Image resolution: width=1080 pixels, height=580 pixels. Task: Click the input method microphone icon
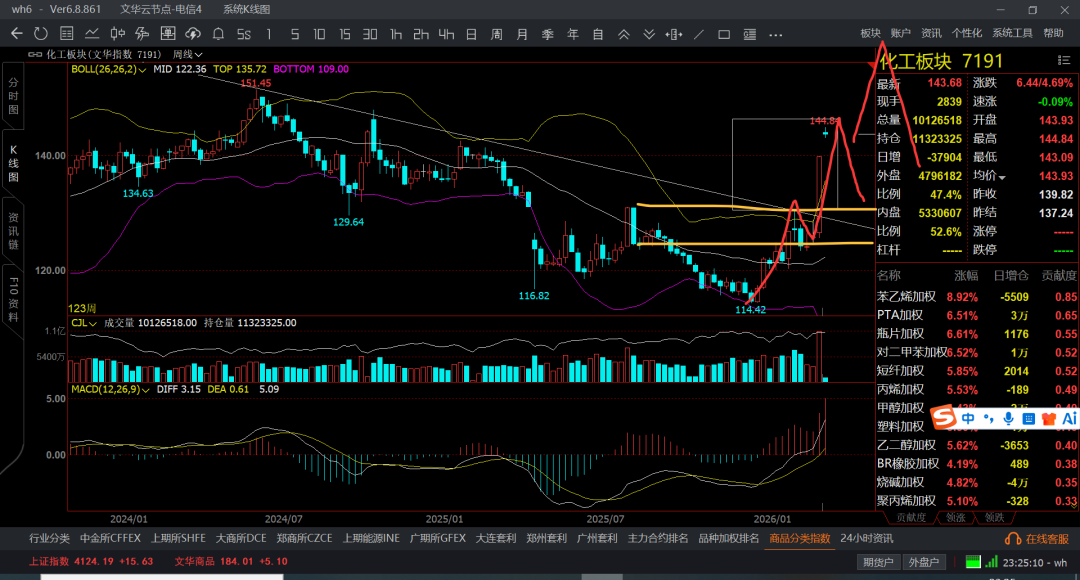coord(1009,418)
